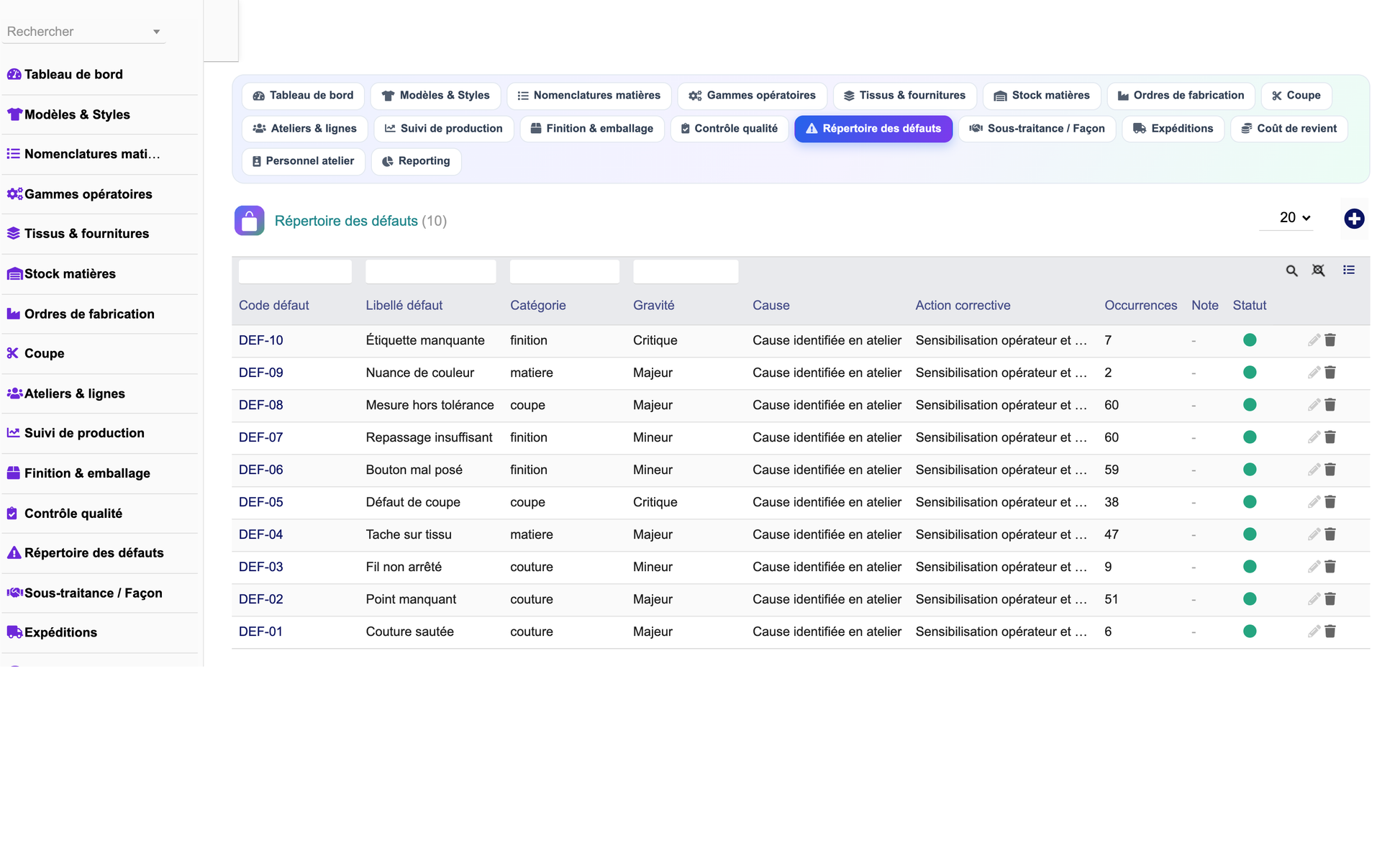
Task: Click green status dot for DEF-01
Action: (x=1250, y=632)
